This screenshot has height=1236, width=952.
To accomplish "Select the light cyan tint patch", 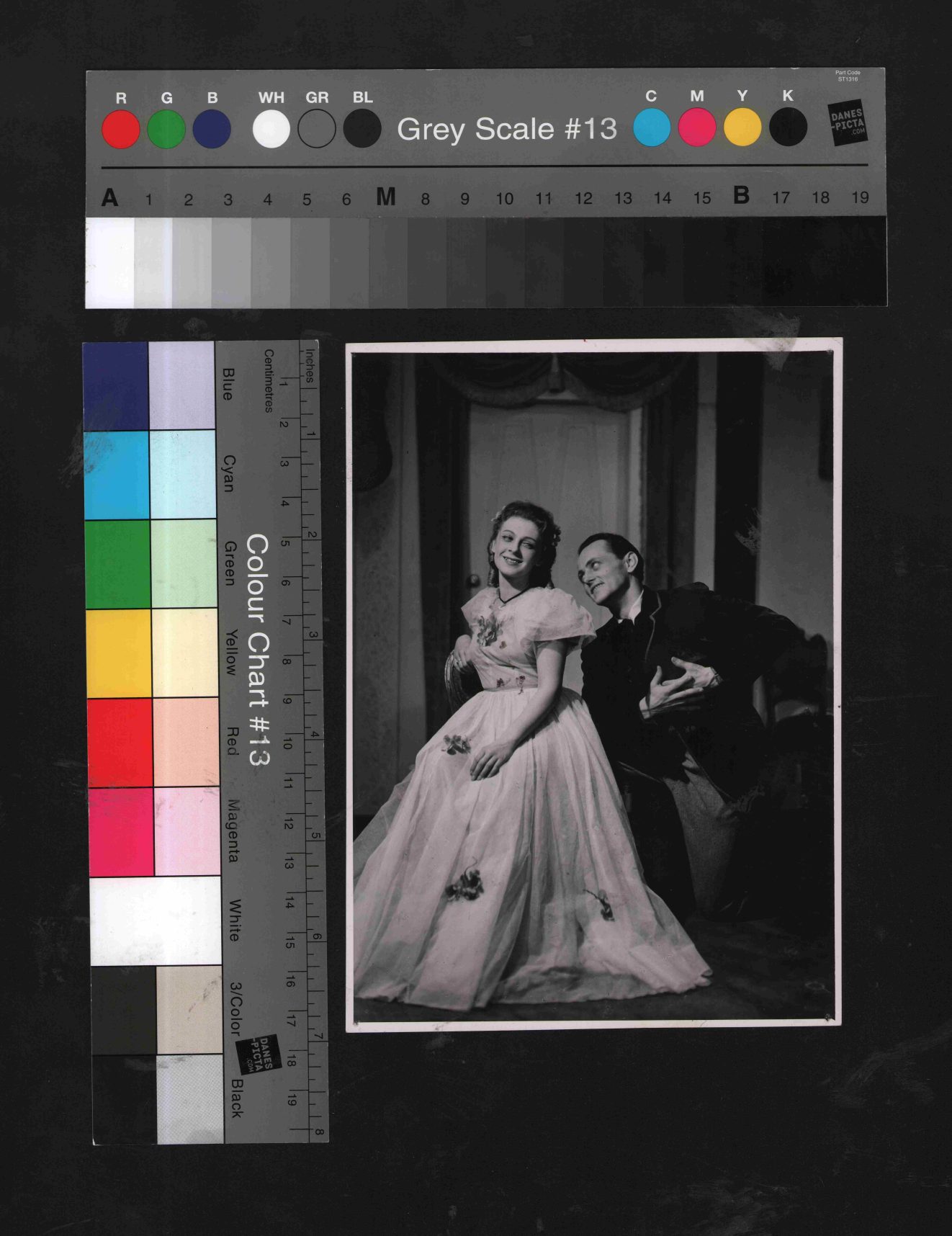I will (x=183, y=474).
